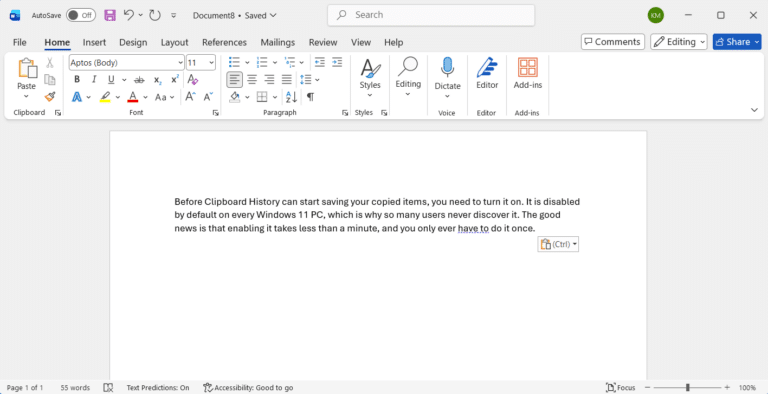This screenshot has width=768, height=394.
Task: Open the font size dropdown
Action: pyautogui.click(x=212, y=63)
